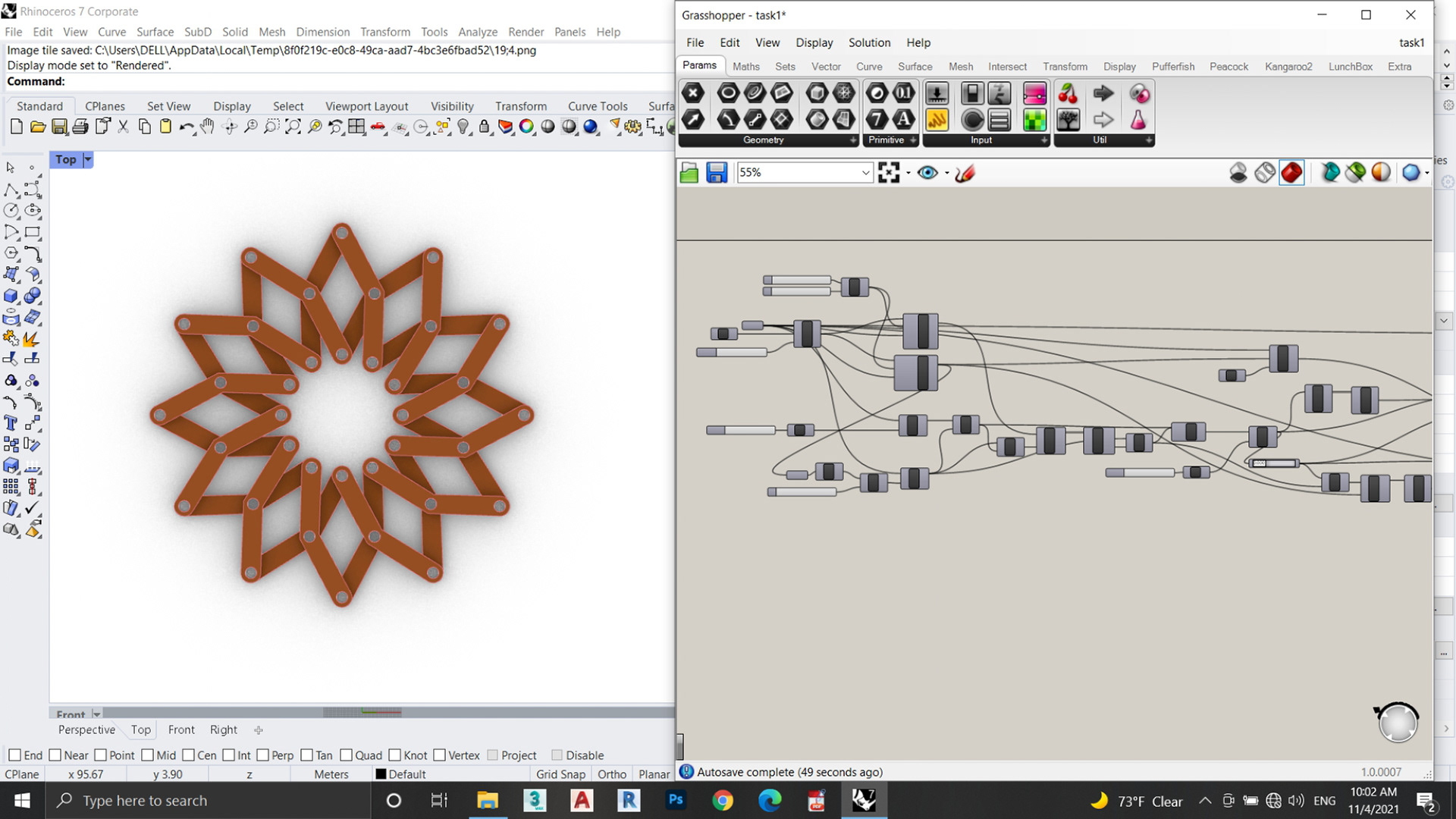Select the Knob component in Input panel
The width and height of the screenshot is (1456, 819).
(973, 120)
